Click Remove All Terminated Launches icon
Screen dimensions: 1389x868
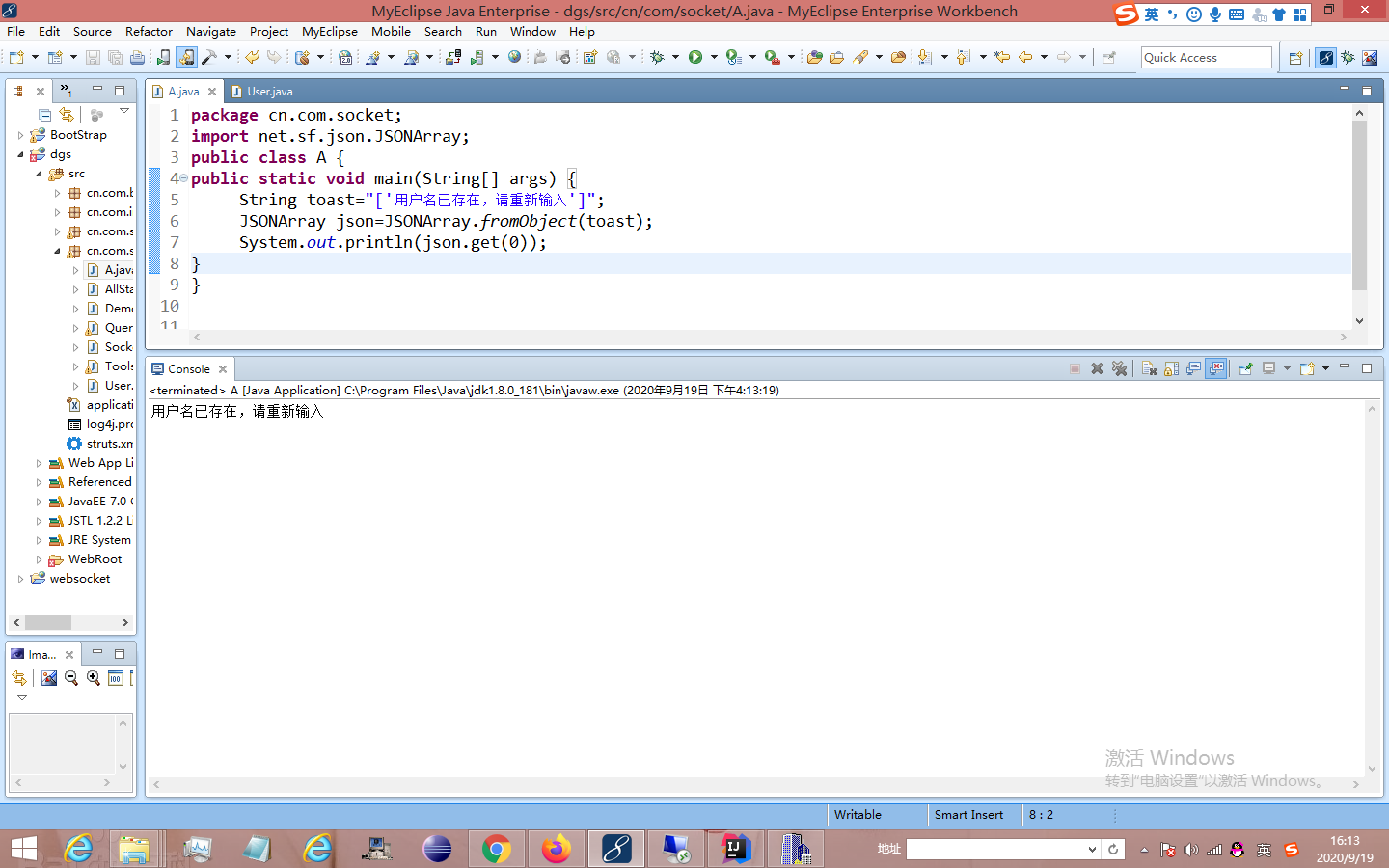(1120, 368)
